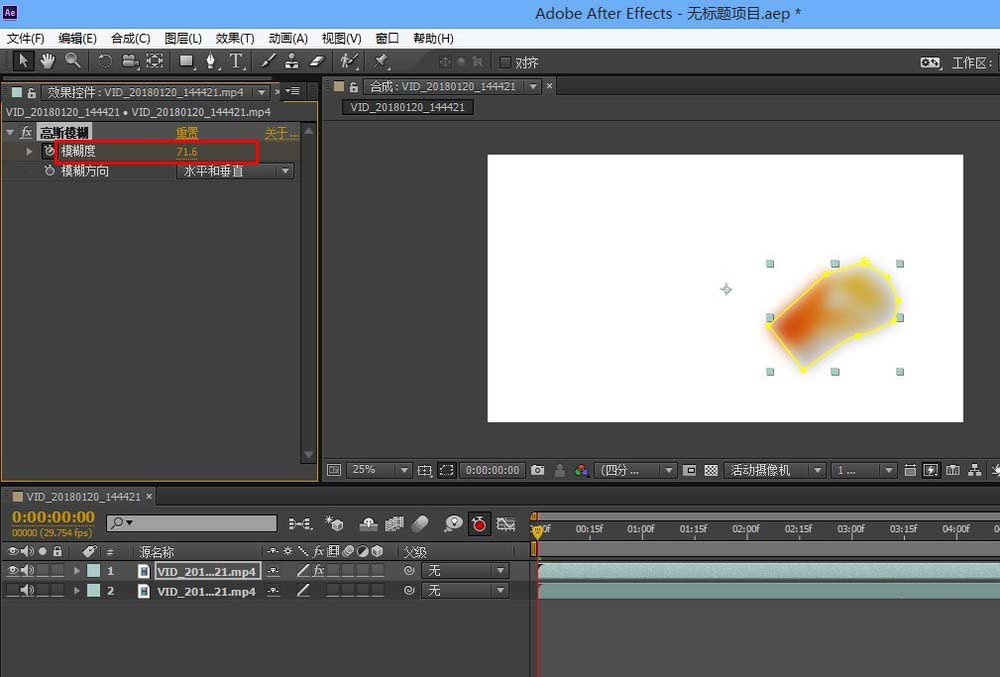Select the Eraser tool
Image resolution: width=1000 pixels, height=677 pixels.
coord(318,62)
